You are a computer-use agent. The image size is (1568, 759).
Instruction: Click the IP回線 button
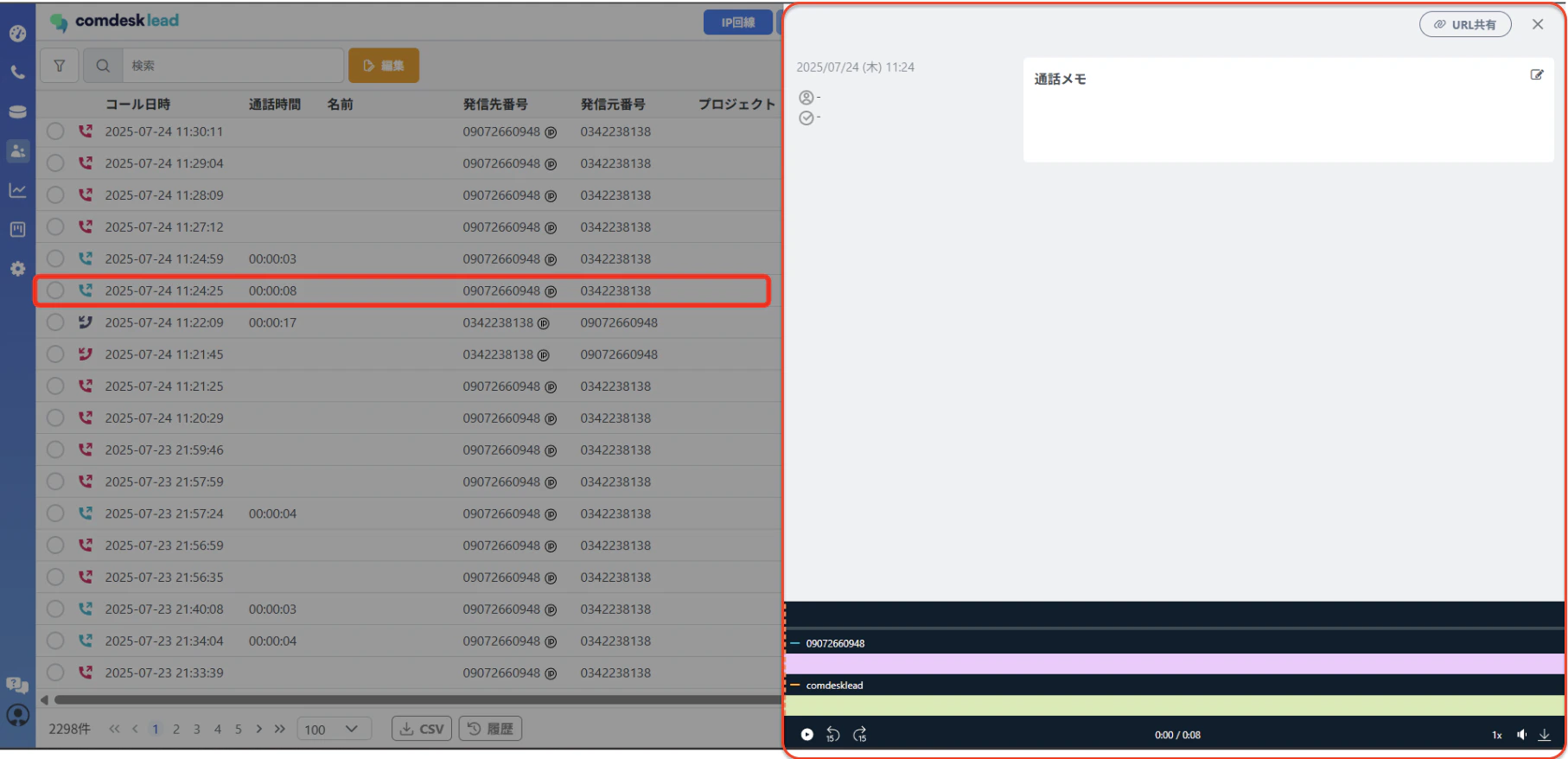738,22
